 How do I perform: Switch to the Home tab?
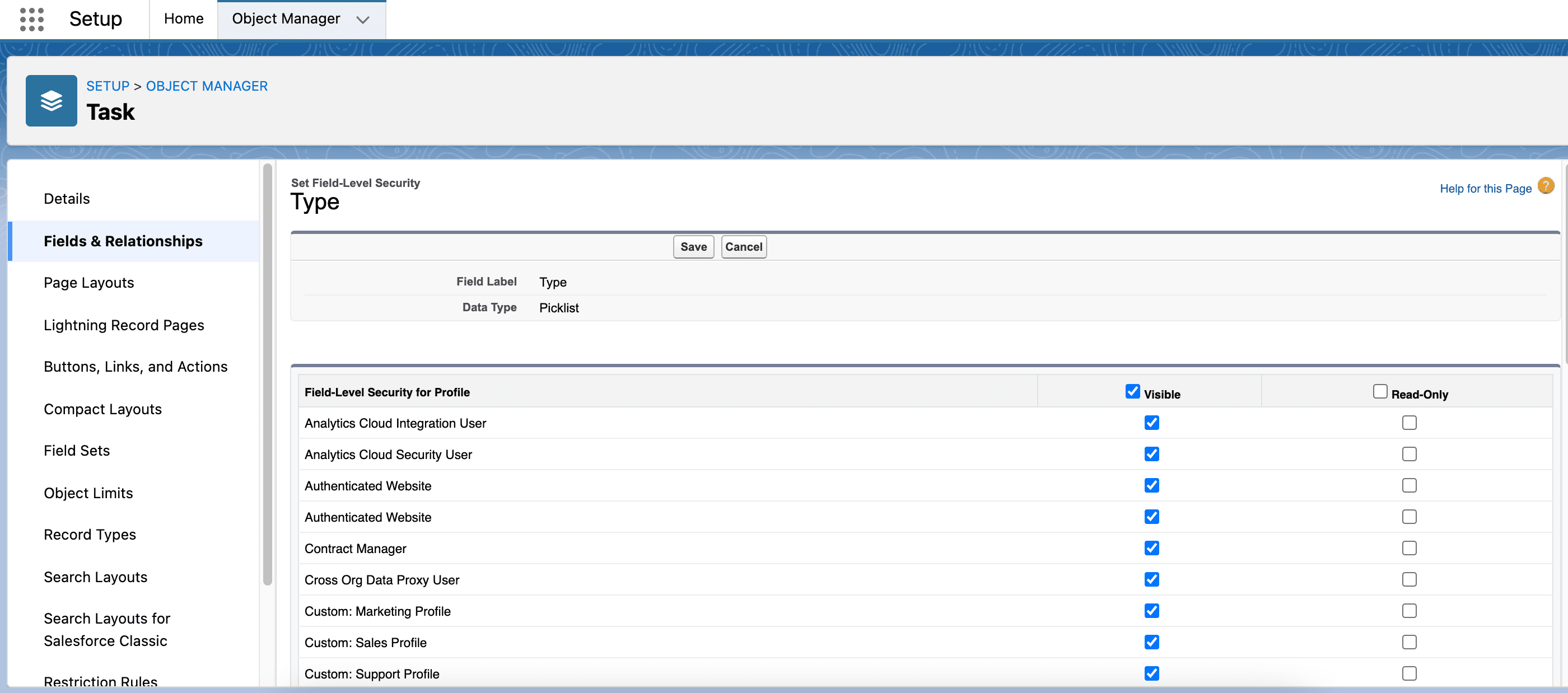183,19
